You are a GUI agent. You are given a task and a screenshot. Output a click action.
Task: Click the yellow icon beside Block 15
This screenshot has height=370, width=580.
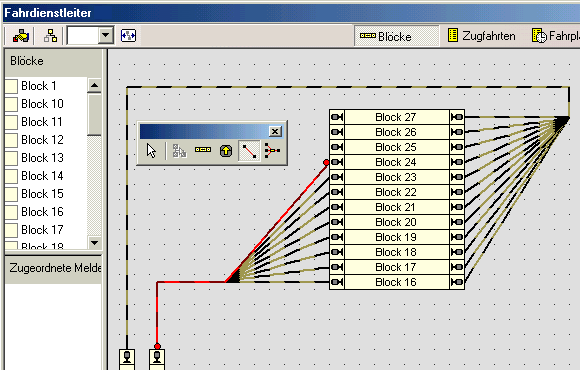11,194
